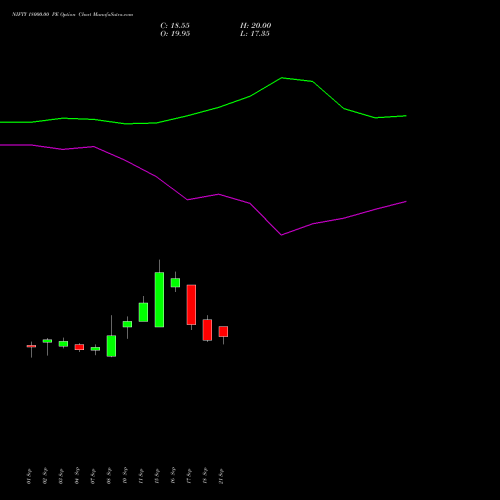This screenshot has height=500, width=500.
Task: Click the '08 Sep' date axis label
Action: (x=109, y=476)
